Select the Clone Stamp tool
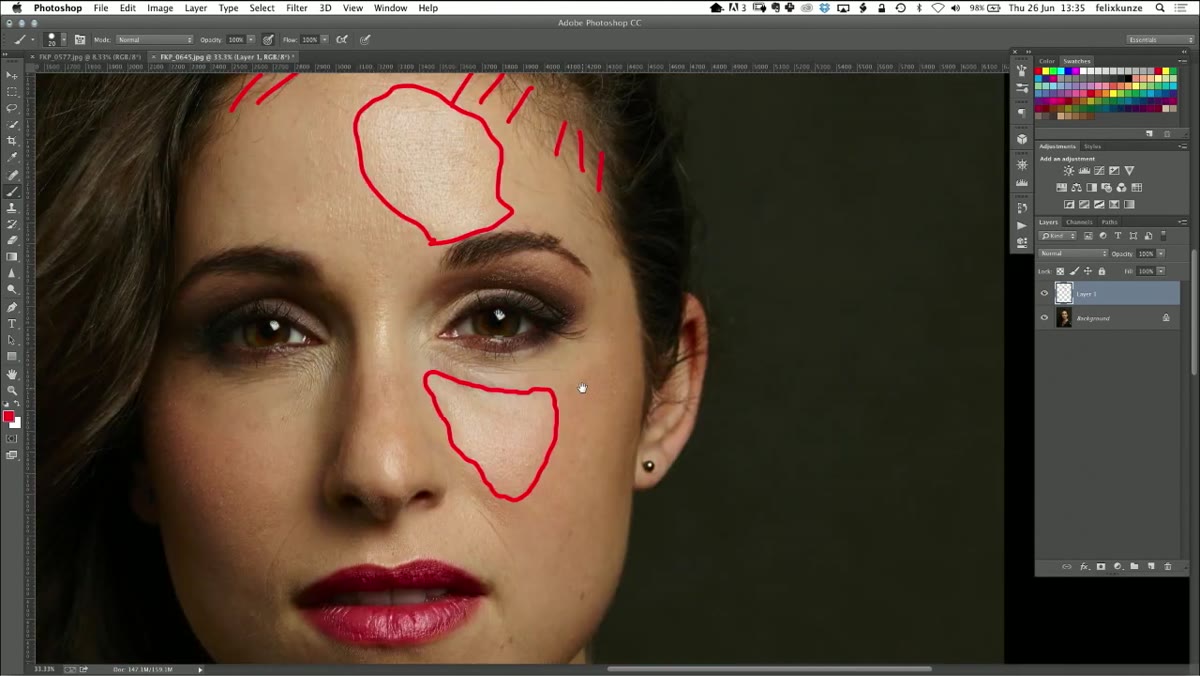1200x676 pixels. click(x=12, y=207)
